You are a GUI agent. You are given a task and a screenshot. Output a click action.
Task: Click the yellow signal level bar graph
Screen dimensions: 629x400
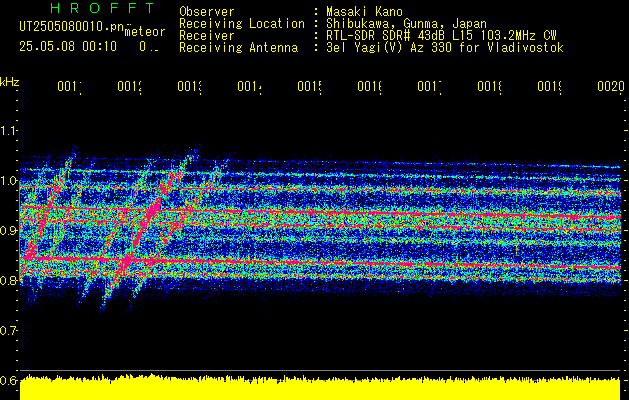320,388
